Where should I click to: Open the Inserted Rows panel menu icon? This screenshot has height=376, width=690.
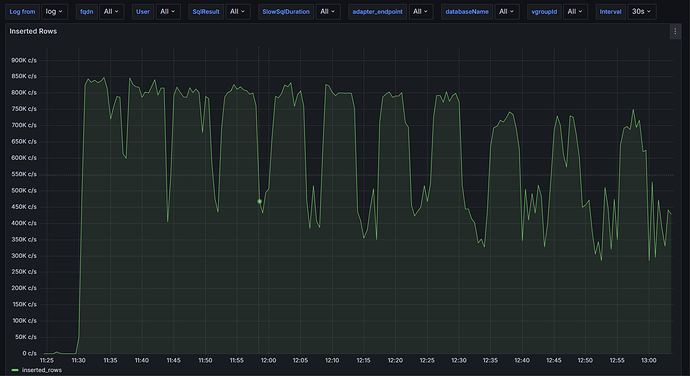(x=675, y=31)
